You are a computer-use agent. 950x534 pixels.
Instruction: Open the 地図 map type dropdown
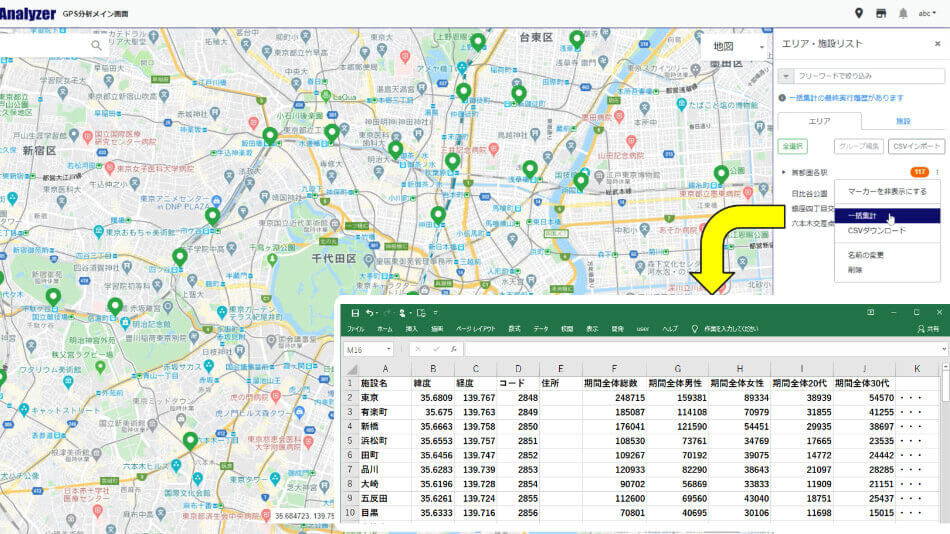click(x=733, y=46)
